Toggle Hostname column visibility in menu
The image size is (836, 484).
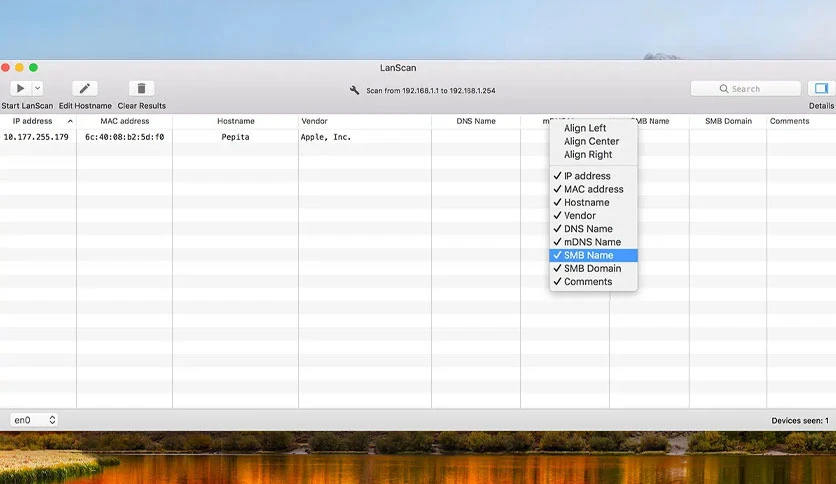(593, 203)
